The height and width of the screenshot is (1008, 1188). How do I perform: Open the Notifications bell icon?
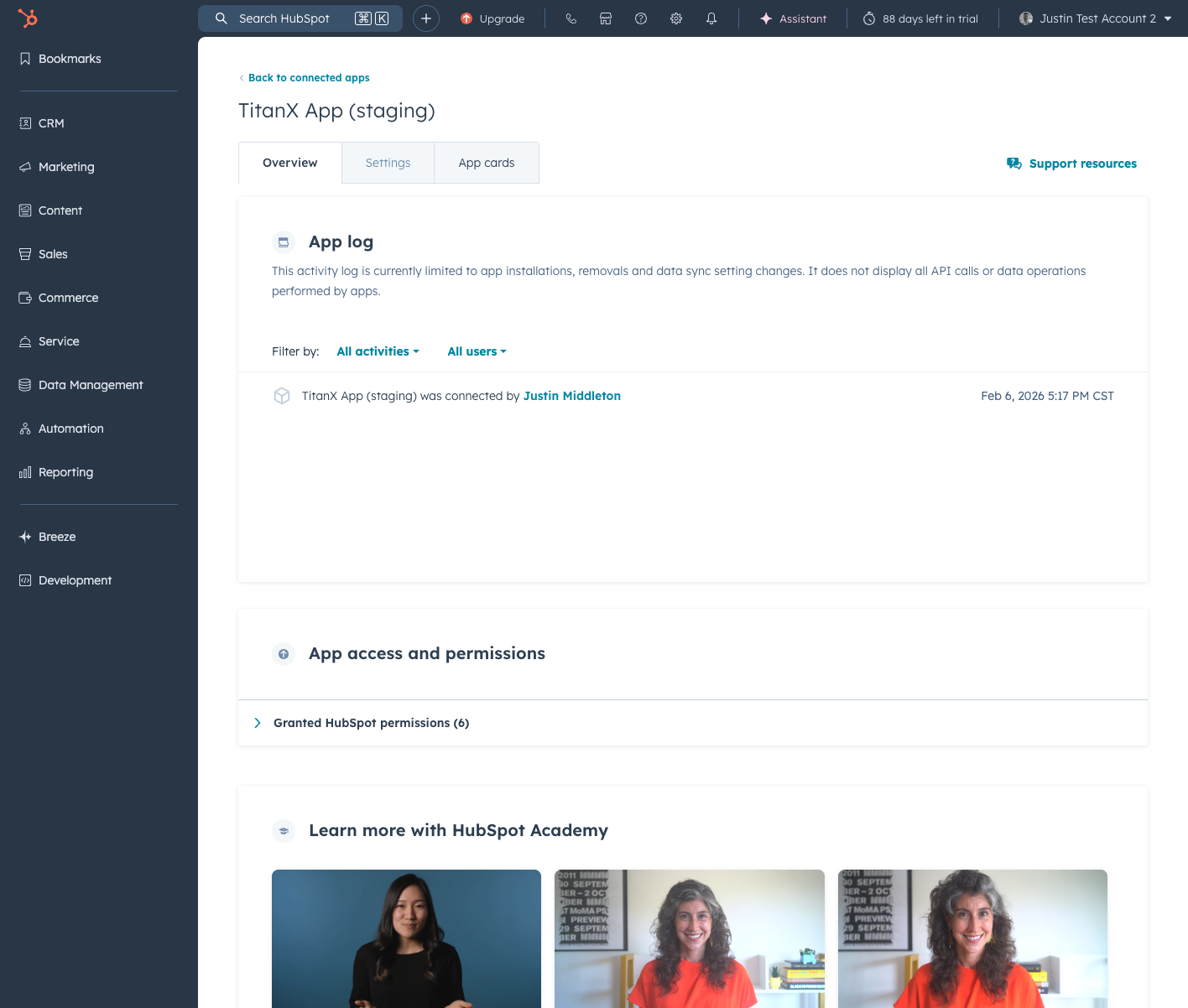(x=711, y=18)
